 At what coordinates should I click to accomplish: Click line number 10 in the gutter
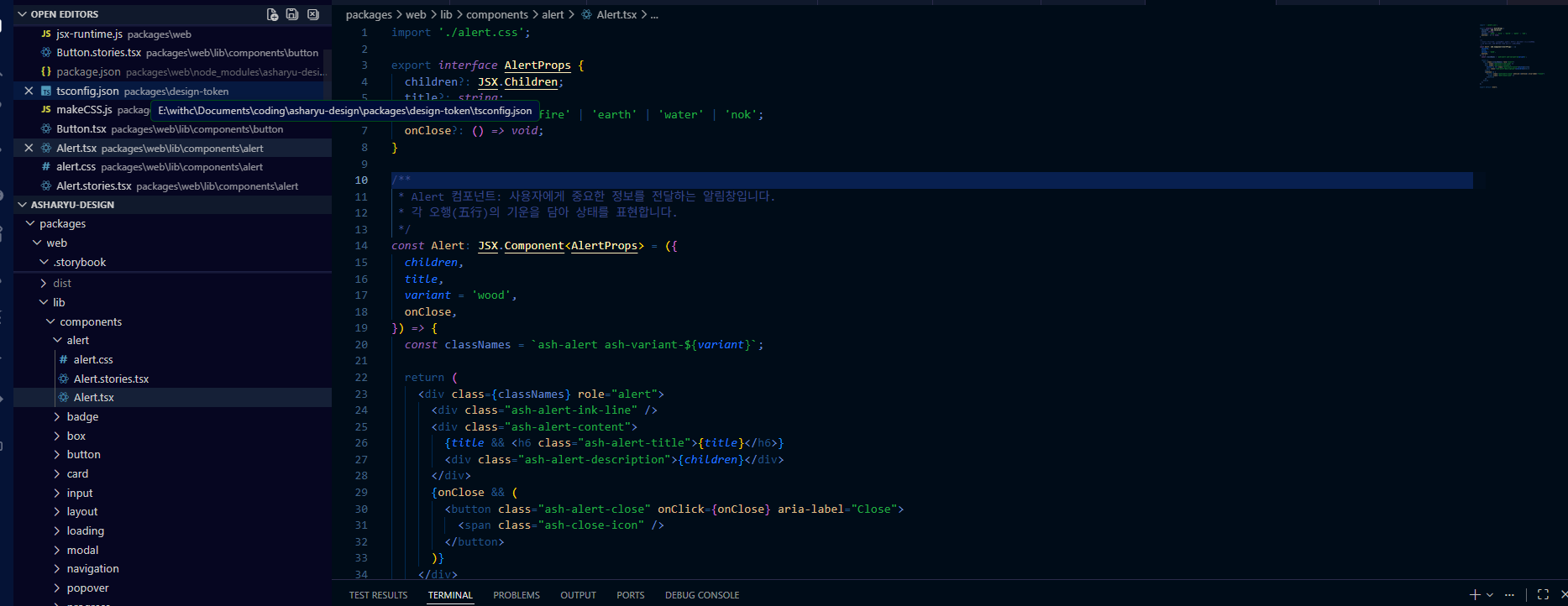click(x=361, y=180)
